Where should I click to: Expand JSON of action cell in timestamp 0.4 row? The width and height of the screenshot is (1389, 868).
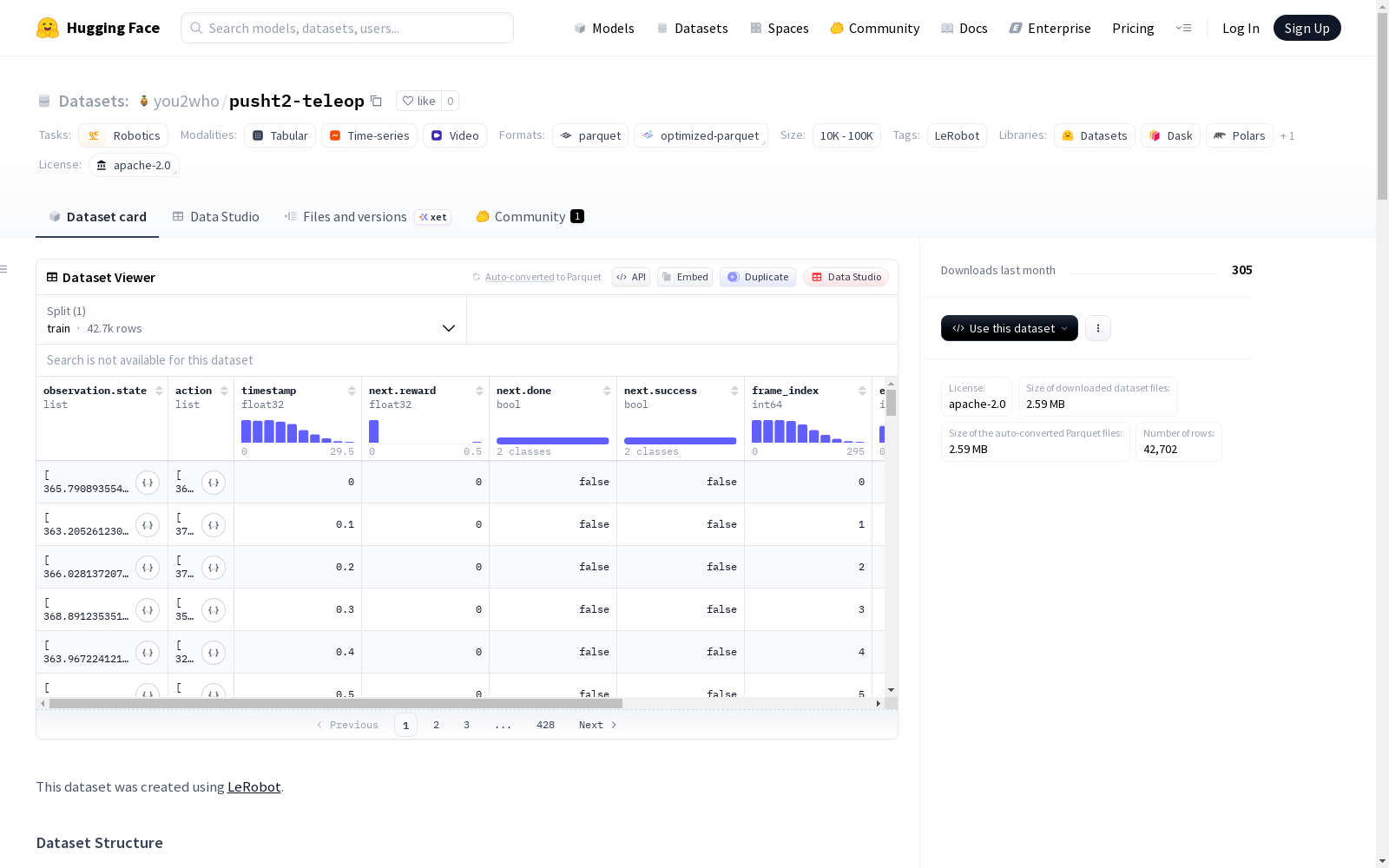[x=214, y=653]
